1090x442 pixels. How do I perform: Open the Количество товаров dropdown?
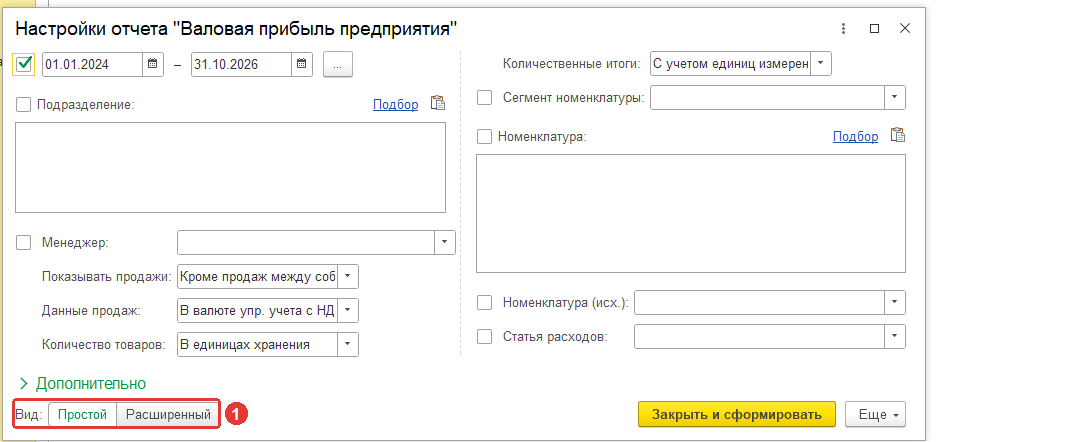[x=348, y=344]
